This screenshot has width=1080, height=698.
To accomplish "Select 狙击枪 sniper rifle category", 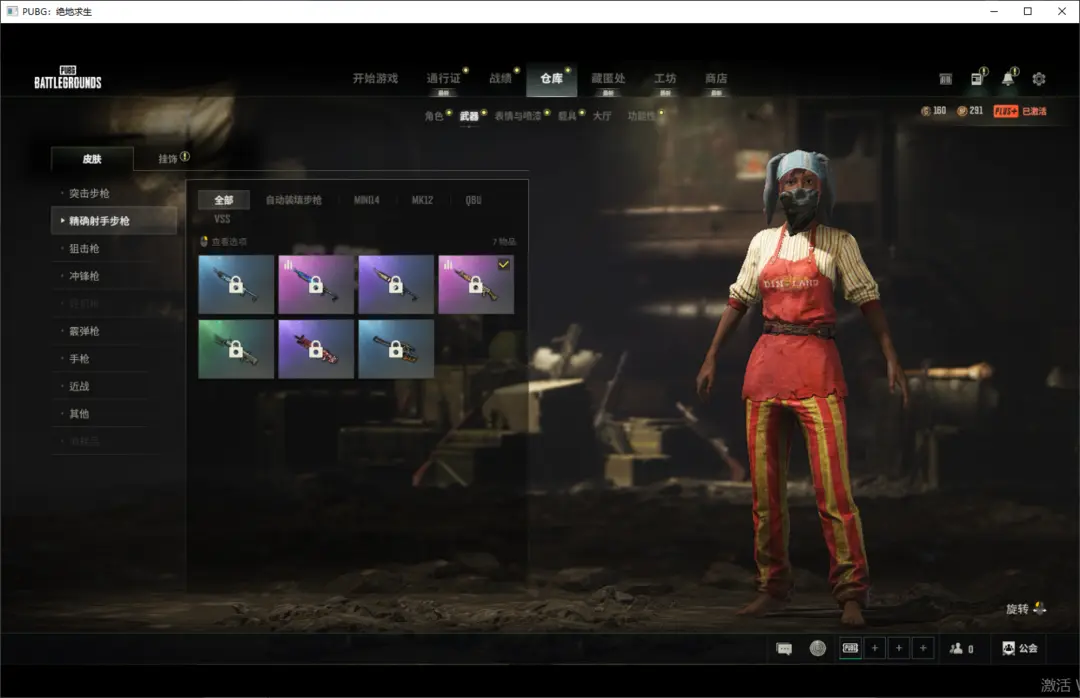I will (x=84, y=249).
